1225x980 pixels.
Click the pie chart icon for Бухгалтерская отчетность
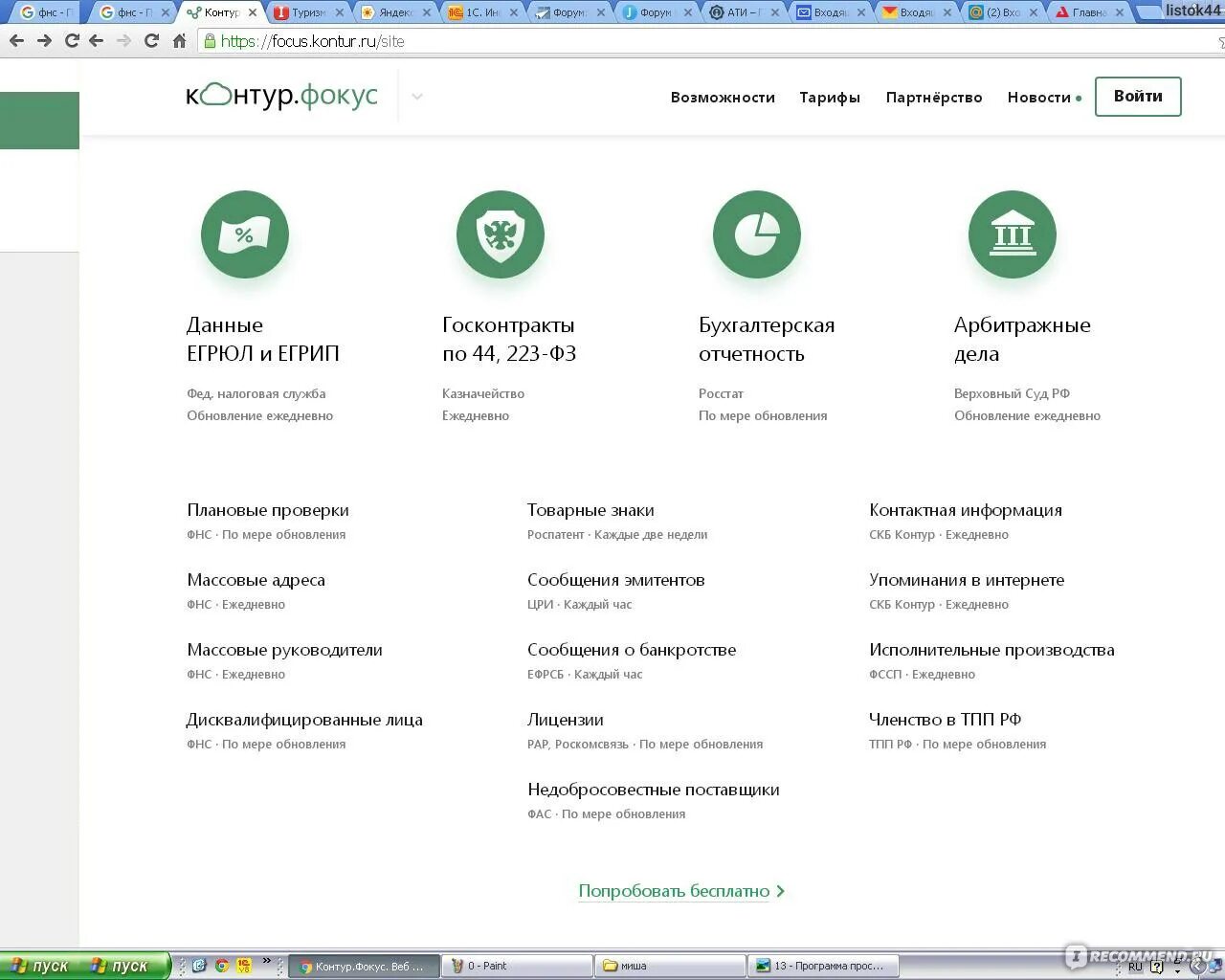[757, 234]
